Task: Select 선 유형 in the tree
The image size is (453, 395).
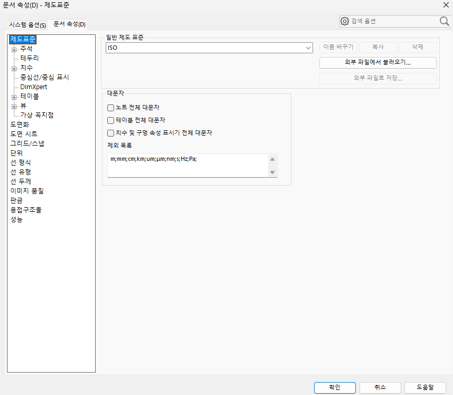Action: pos(21,172)
